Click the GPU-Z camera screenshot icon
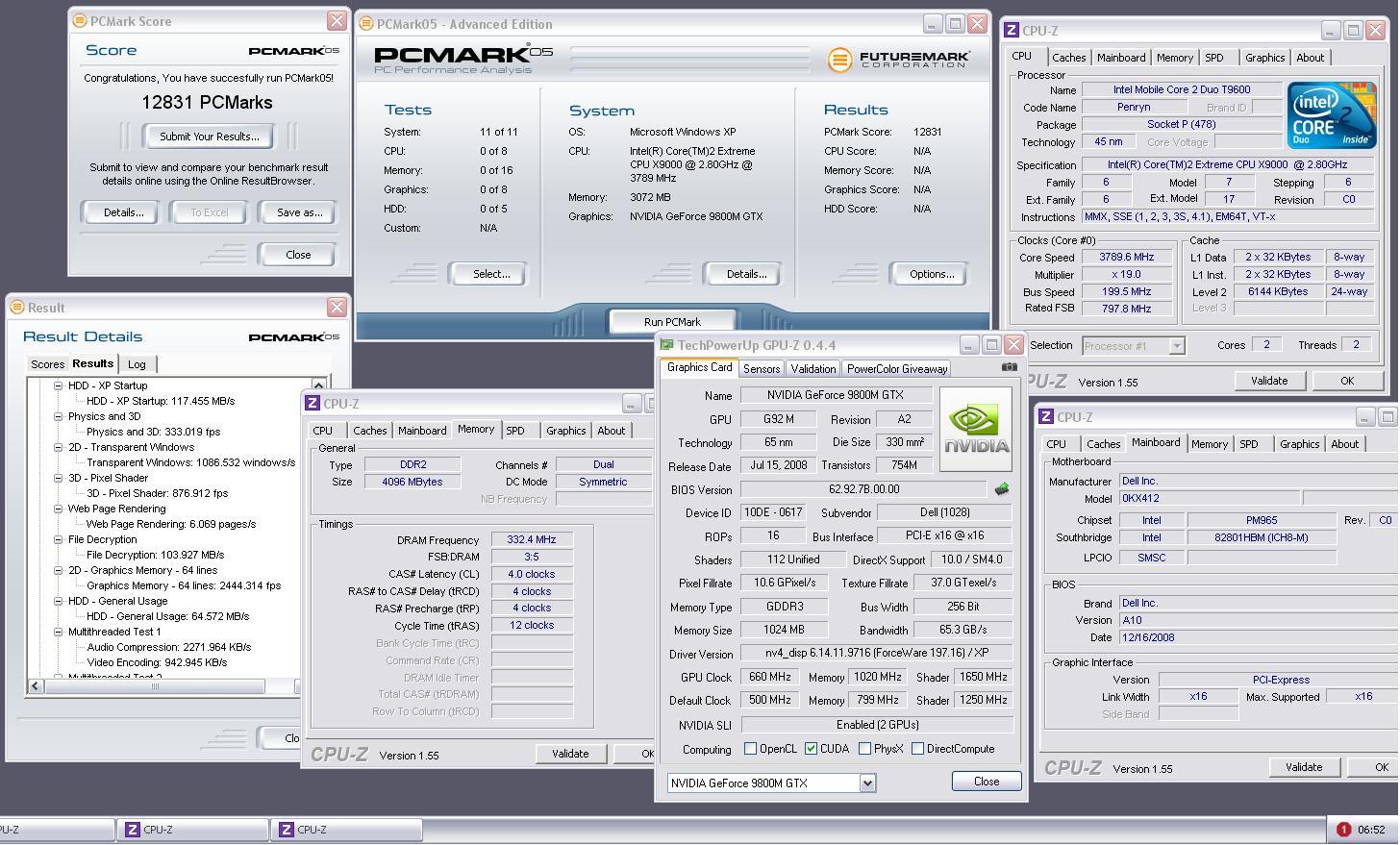This screenshot has height=845, width=1400. pyautogui.click(x=1009, y=366)
